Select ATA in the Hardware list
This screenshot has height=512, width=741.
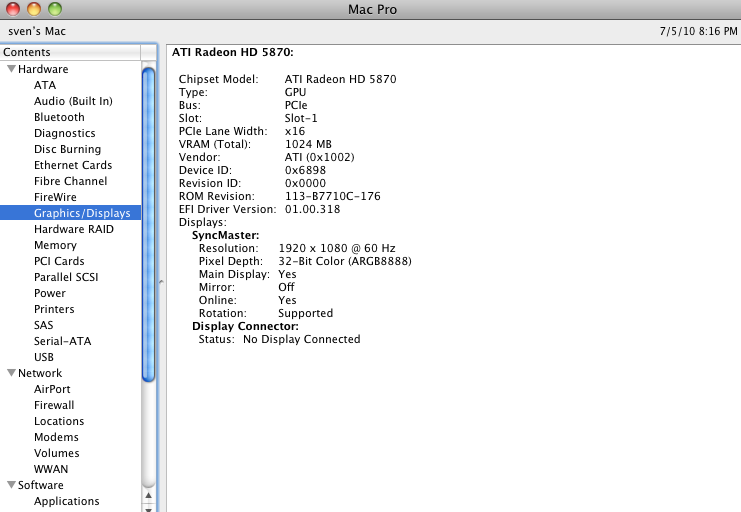(45, 85)
